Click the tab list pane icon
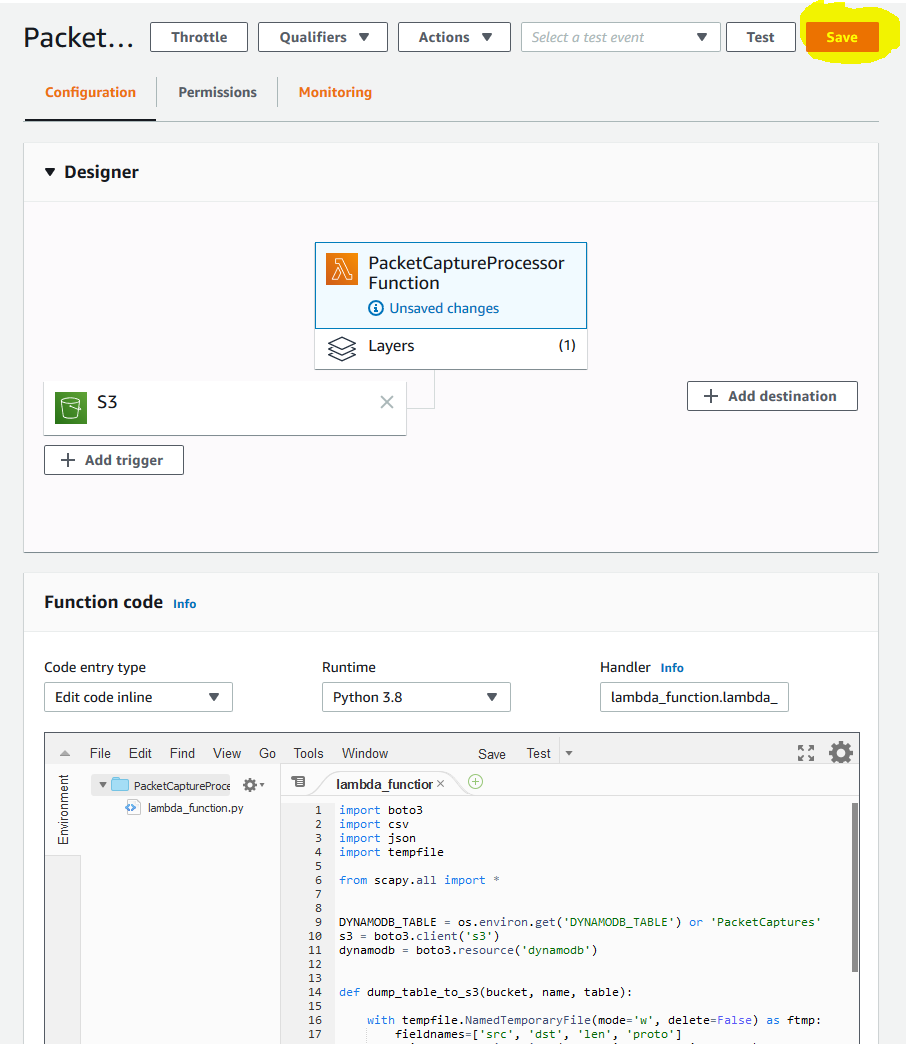 coord(298,782)
